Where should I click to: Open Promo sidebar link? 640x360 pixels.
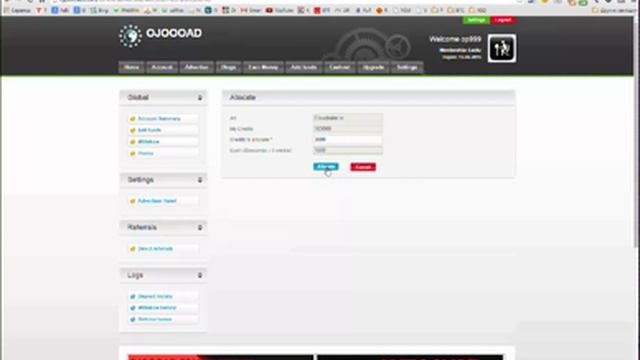[x=146, y=153]
